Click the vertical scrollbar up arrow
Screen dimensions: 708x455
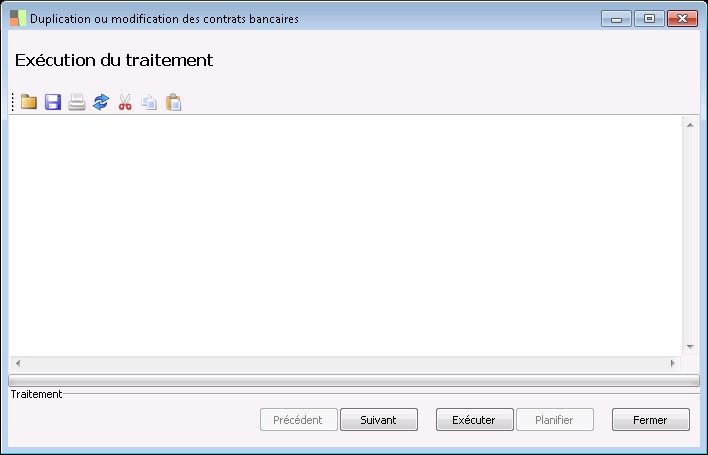pyautogui.click(x=690, y=125)
